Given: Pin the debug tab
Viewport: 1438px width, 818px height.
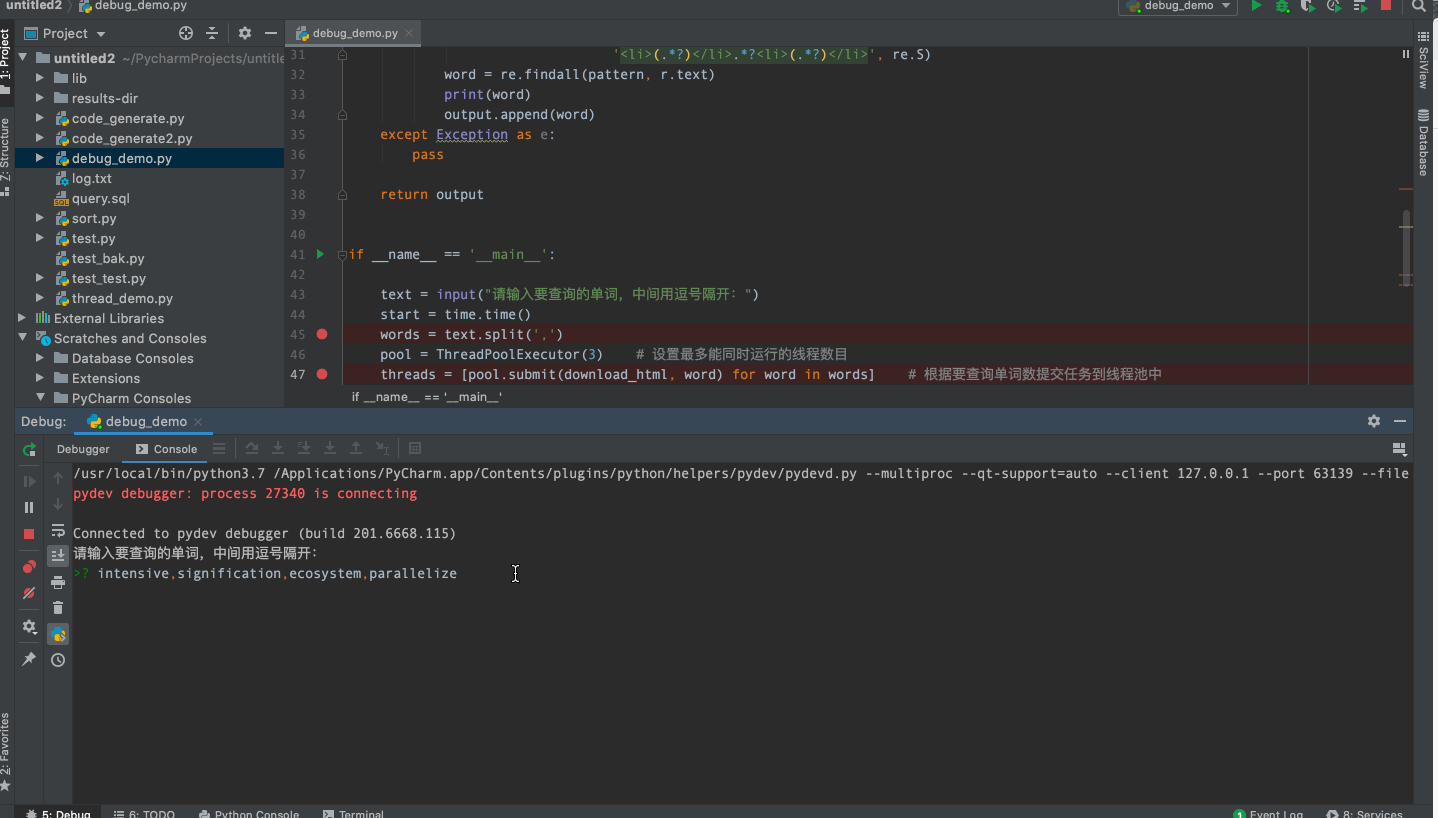Looking at the screenshot, I should coord(29,659).
